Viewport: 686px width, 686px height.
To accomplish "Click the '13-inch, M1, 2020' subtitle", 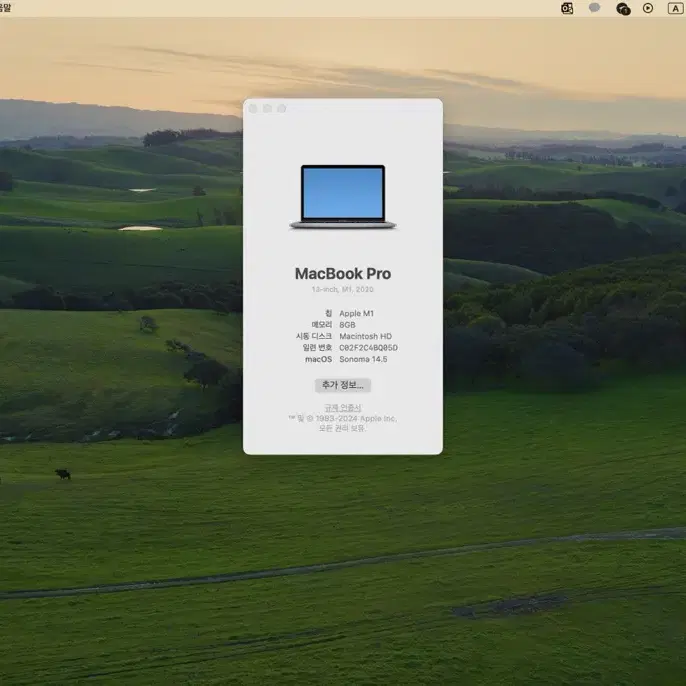I will pos(343,289).
